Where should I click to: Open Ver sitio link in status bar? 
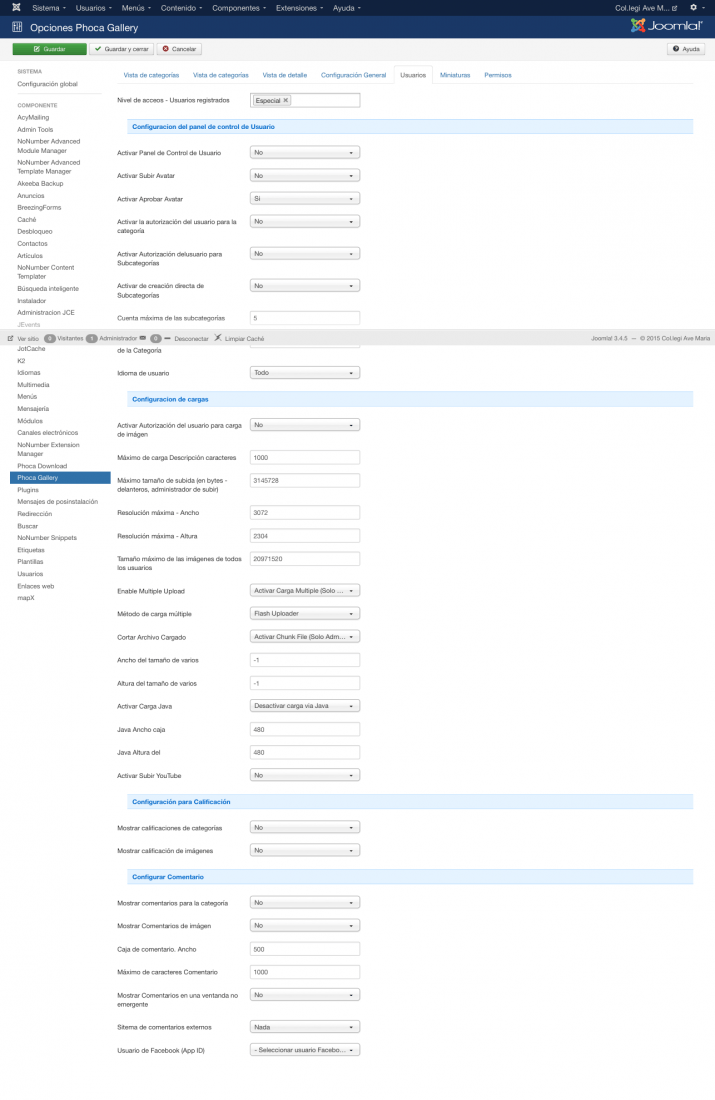[x=23, y=338]
